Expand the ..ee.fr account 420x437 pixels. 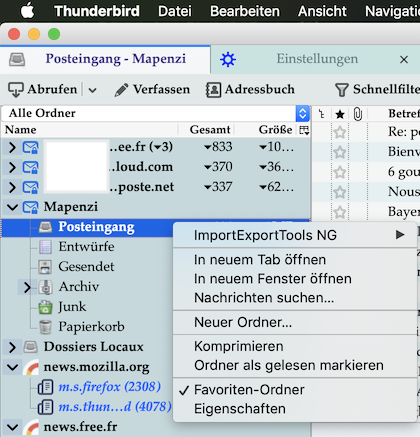pos(12,147)
